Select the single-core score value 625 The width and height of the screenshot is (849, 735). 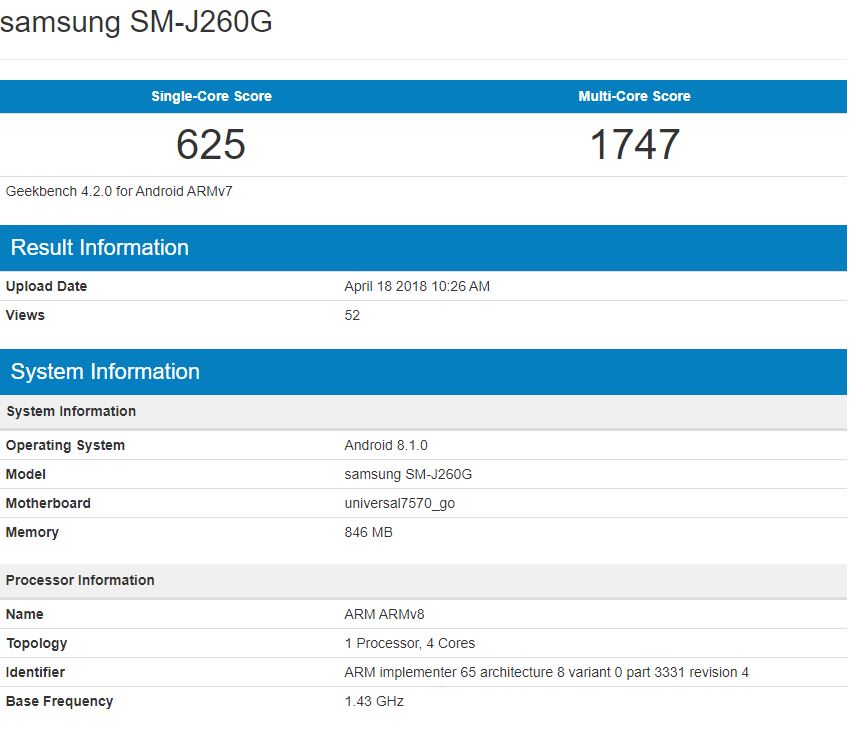coord(211,145)
